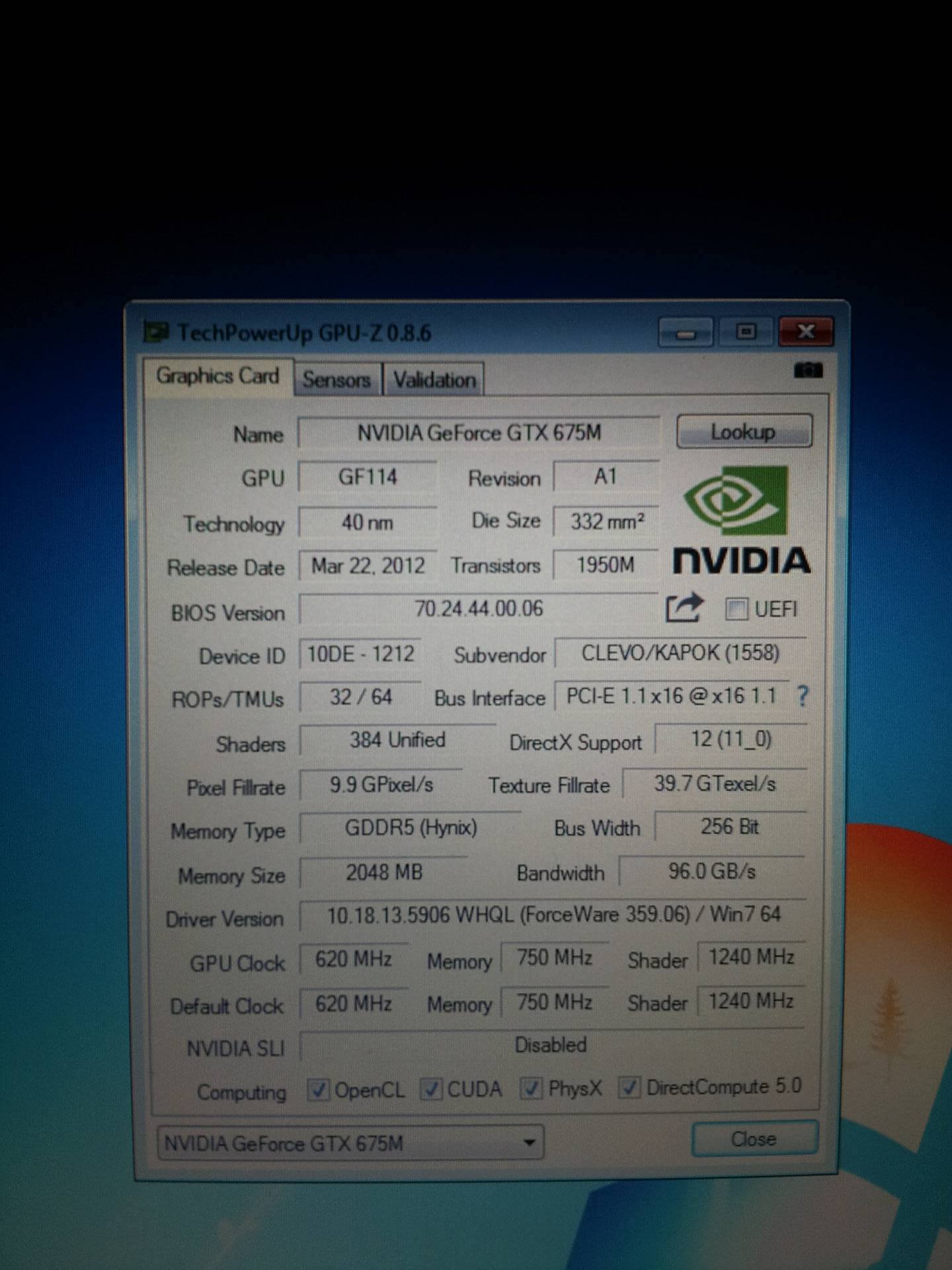Toggle the OpenCL checkbox

tap(319, 1089)
